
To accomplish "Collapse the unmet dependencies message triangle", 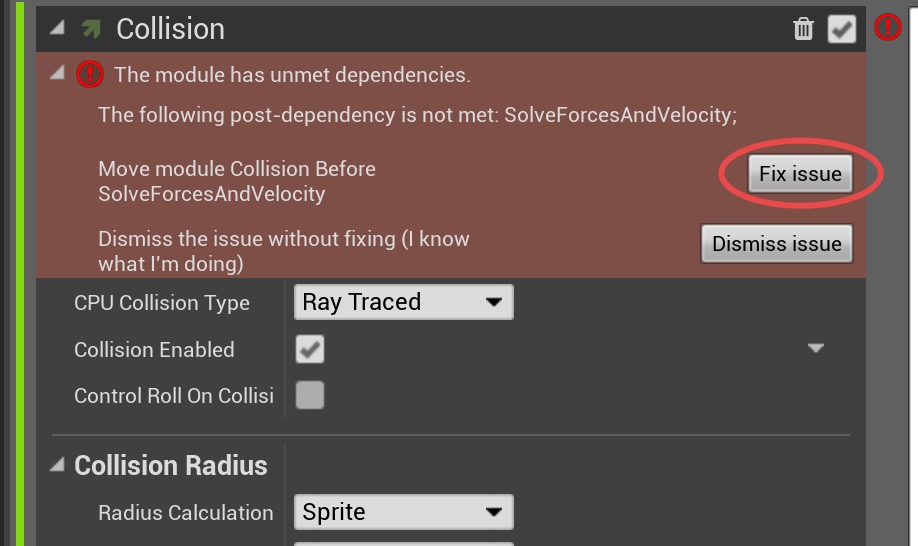I will point(57,73).
